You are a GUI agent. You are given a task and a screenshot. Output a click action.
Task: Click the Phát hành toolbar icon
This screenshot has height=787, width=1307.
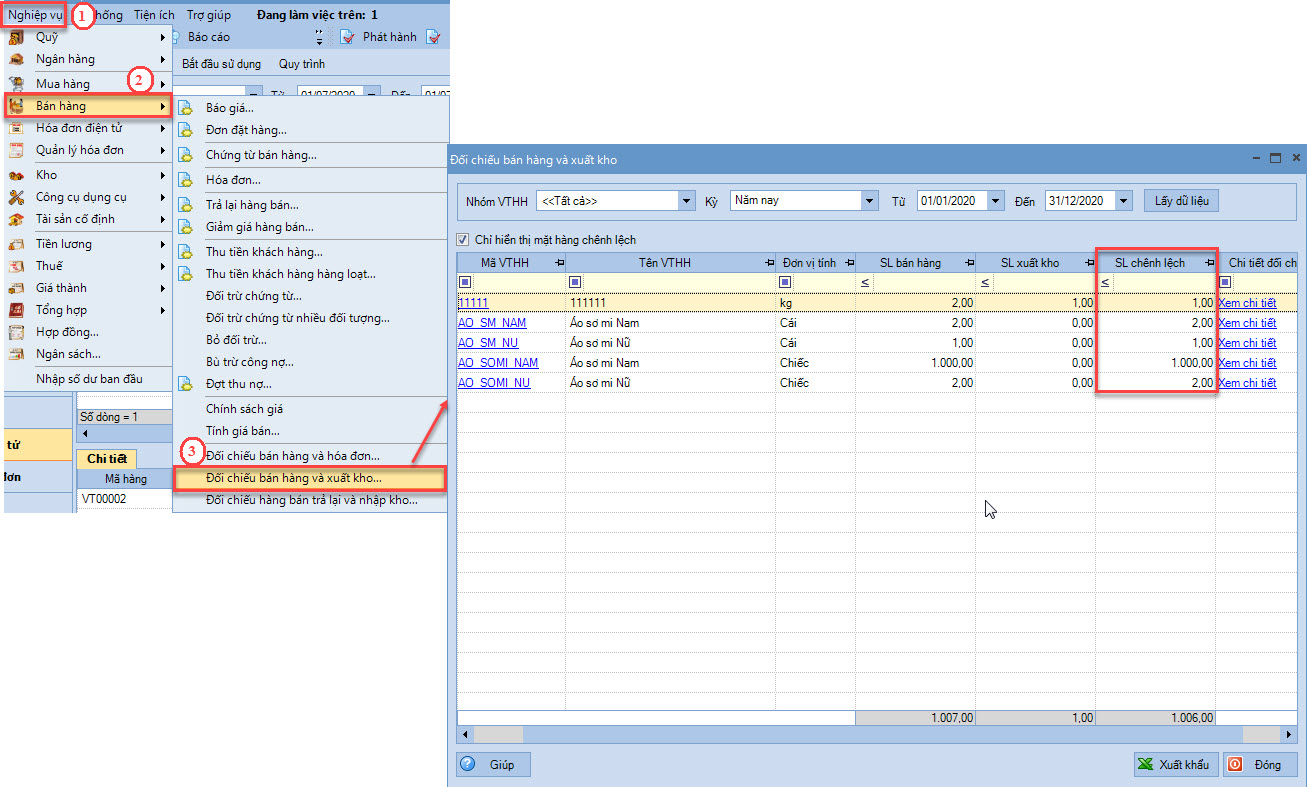click(347, 37)
